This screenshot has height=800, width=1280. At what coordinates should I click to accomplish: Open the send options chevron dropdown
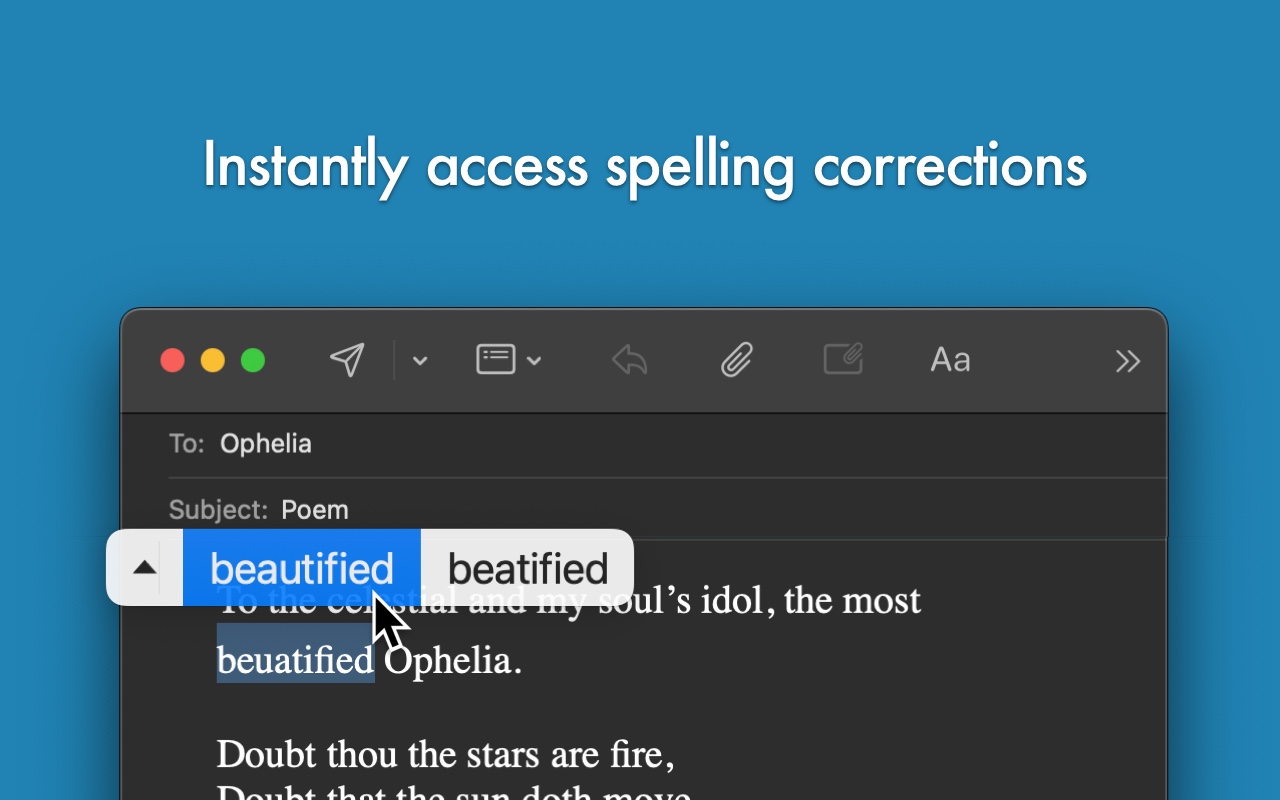(419, 361)
